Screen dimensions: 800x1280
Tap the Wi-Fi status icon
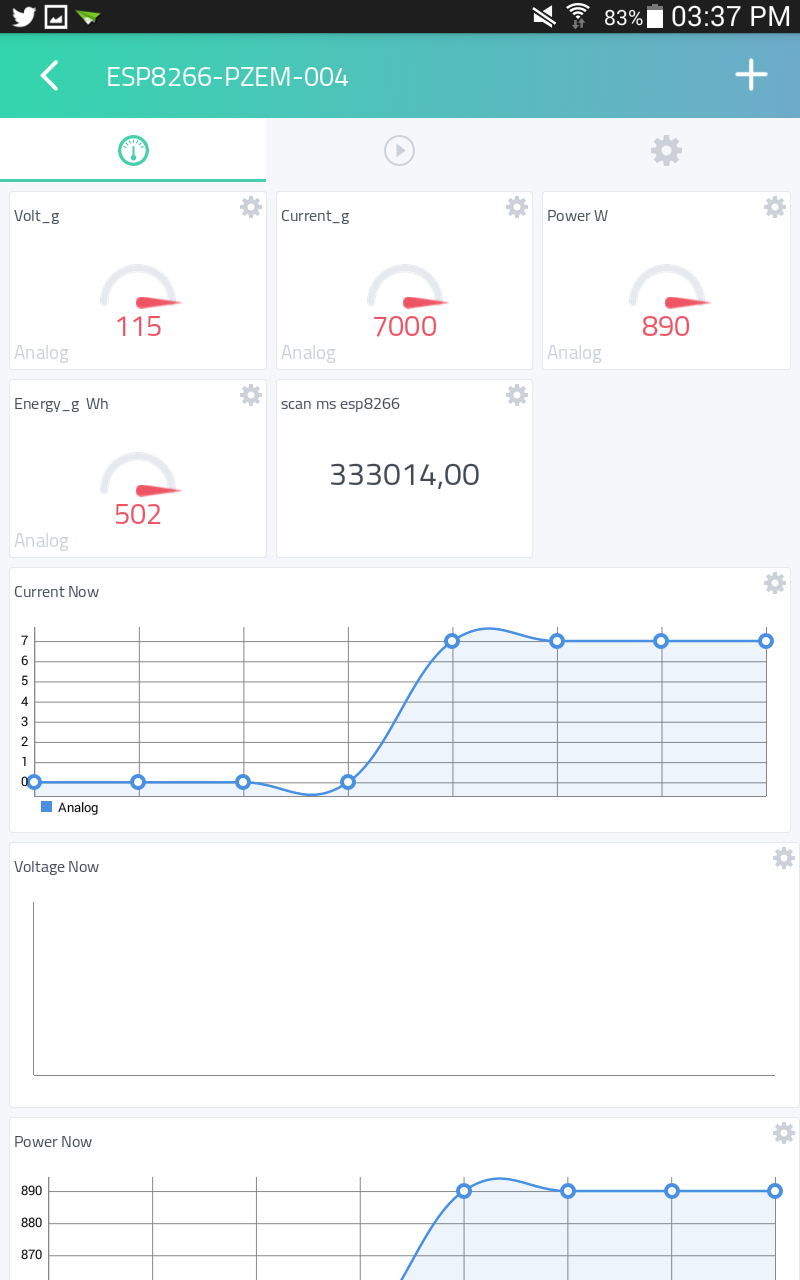pyautogui.click(x=578, y=16)
